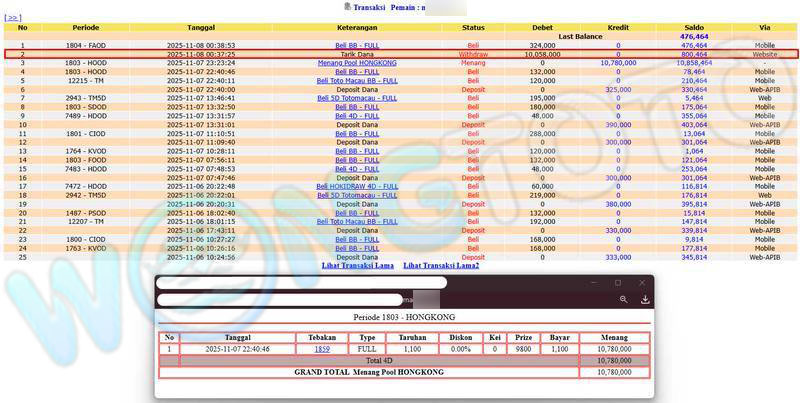Screen dimensions: 800x403
Task: Open the Beli HOKIDRAW 4D - FULL link
Action: pos(356,186)
